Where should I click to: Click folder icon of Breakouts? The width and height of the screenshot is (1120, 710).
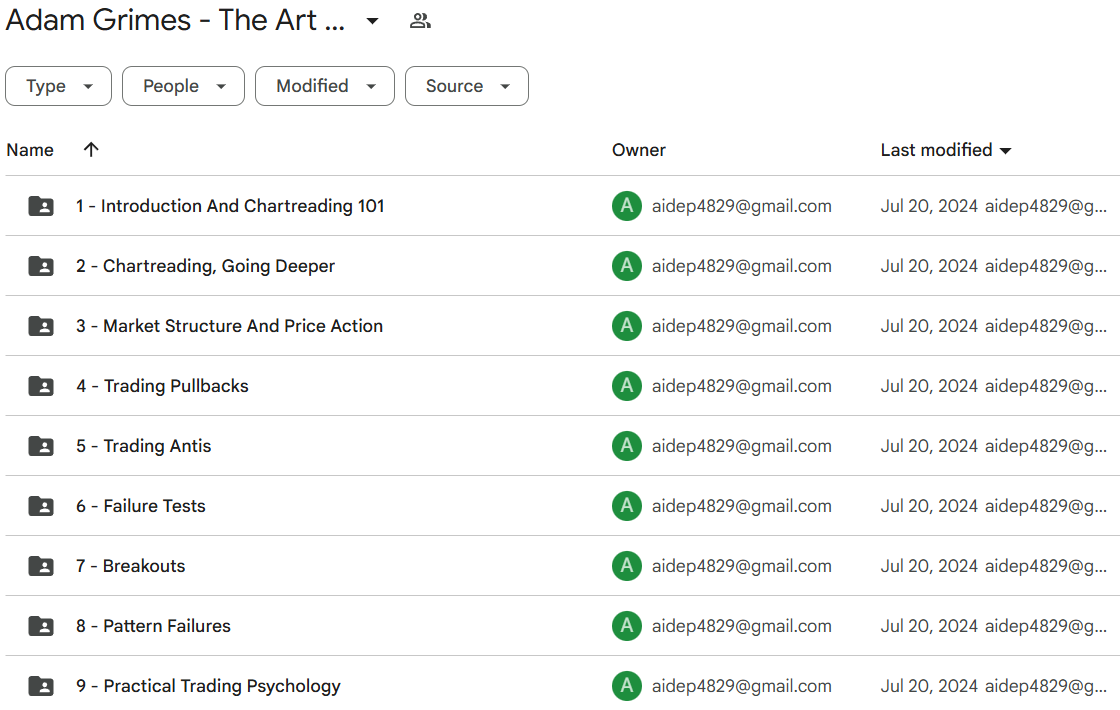tap(41, 566)
